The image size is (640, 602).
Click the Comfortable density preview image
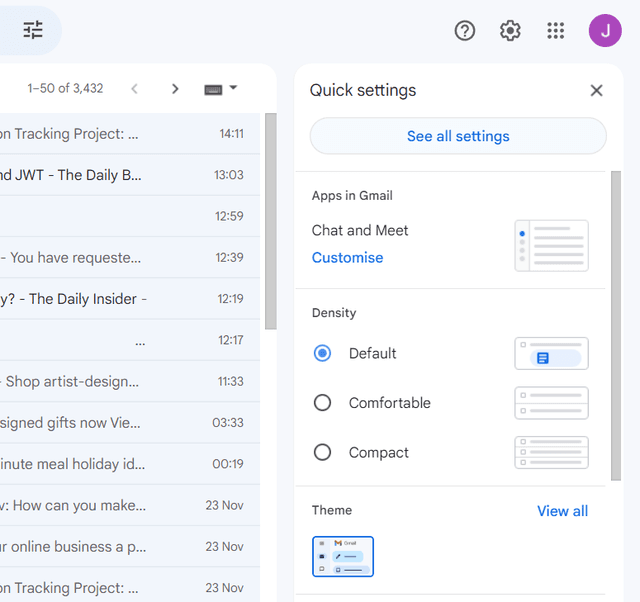pos(551,403)
